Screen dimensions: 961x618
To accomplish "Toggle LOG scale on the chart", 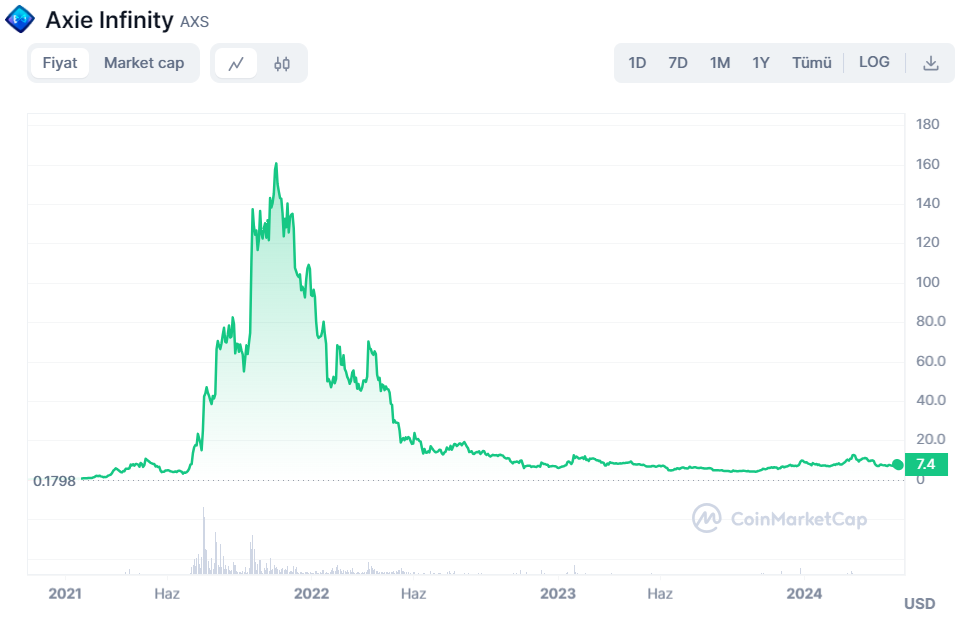I will (874, 62).
